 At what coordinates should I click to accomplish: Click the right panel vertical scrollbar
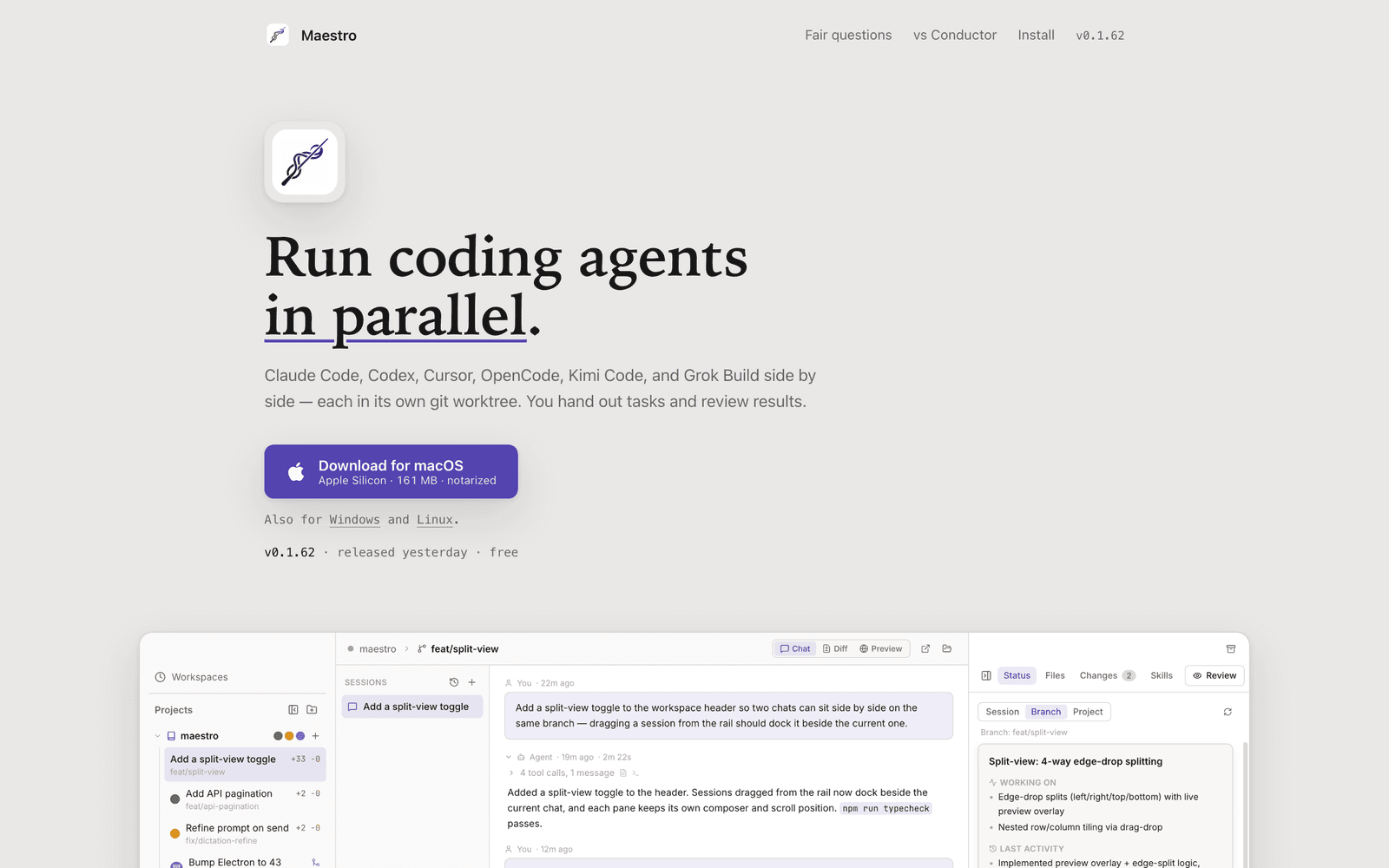1247,803
